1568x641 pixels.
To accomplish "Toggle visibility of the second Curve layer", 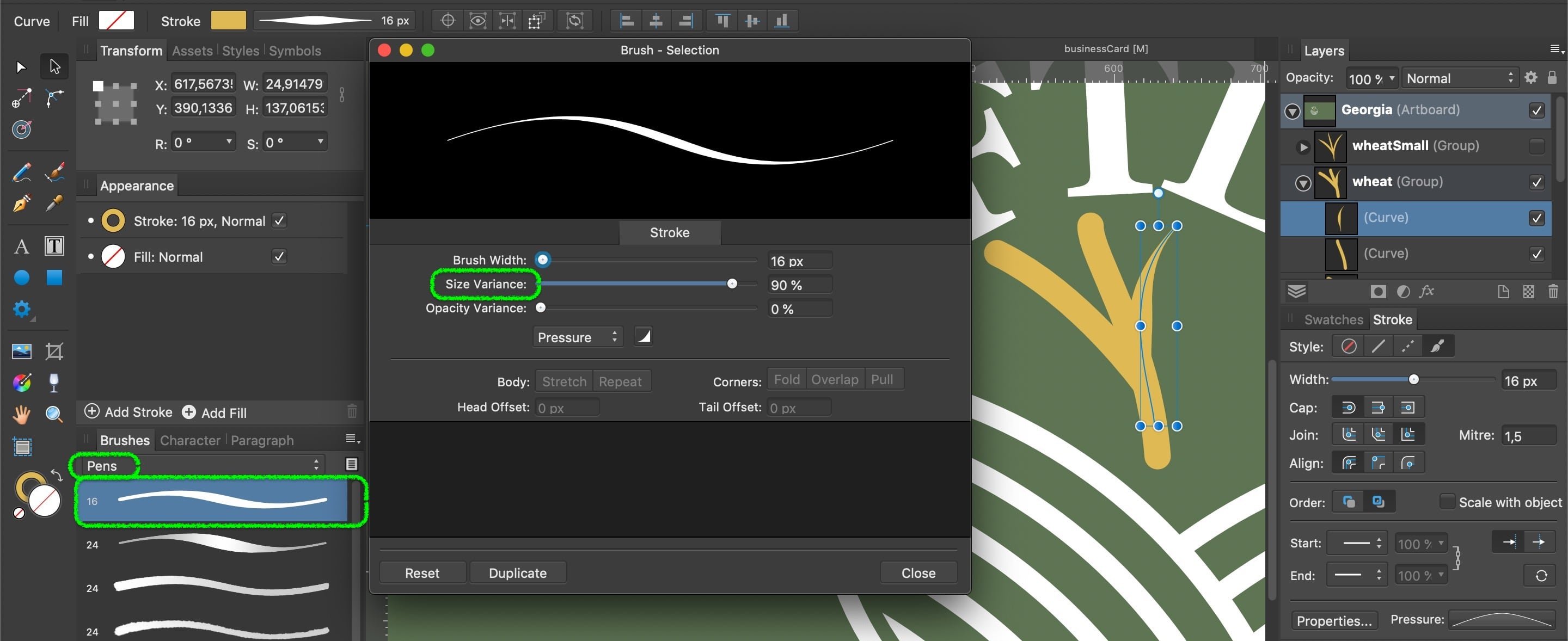I will point(1536,254).
